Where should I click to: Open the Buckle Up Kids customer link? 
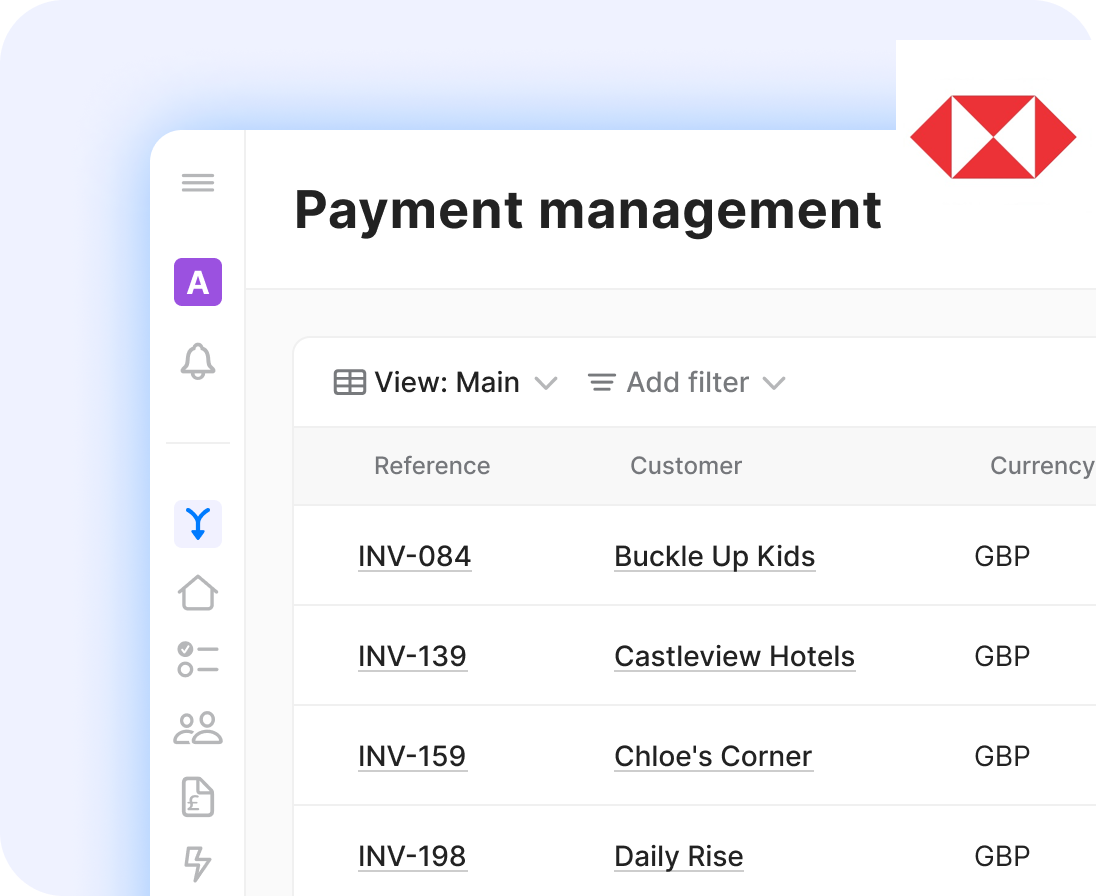click(x=714, y=556)
